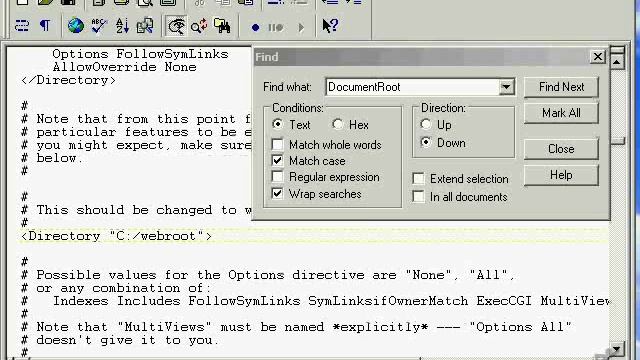
Task: Click the text Options FollowSymLinks
Action: [x=140, y=54]
